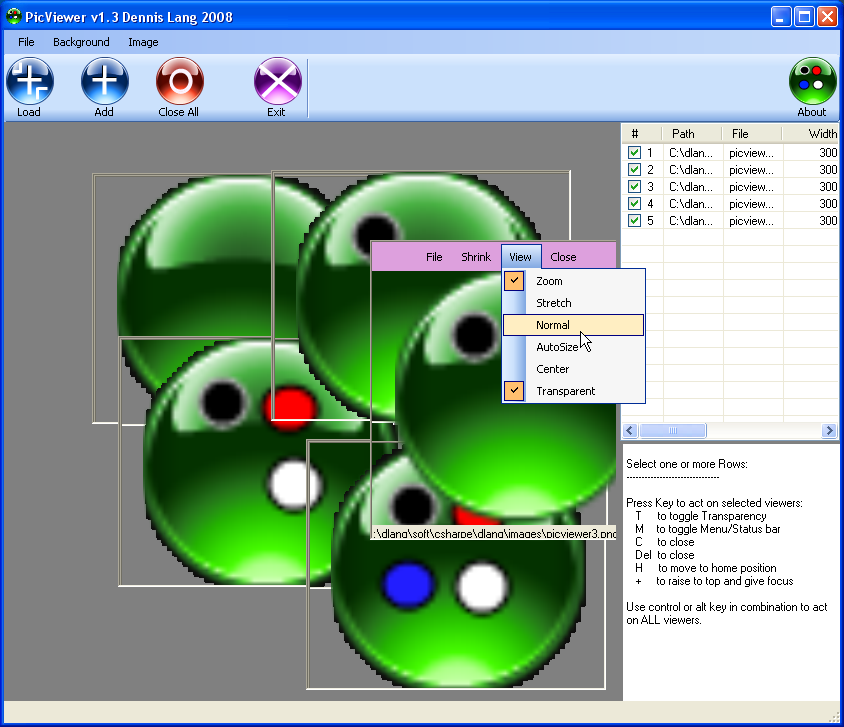The width and height of the screenshot is (844, 727).
Task: Sort list by the # column header
Action: point(642,133)
